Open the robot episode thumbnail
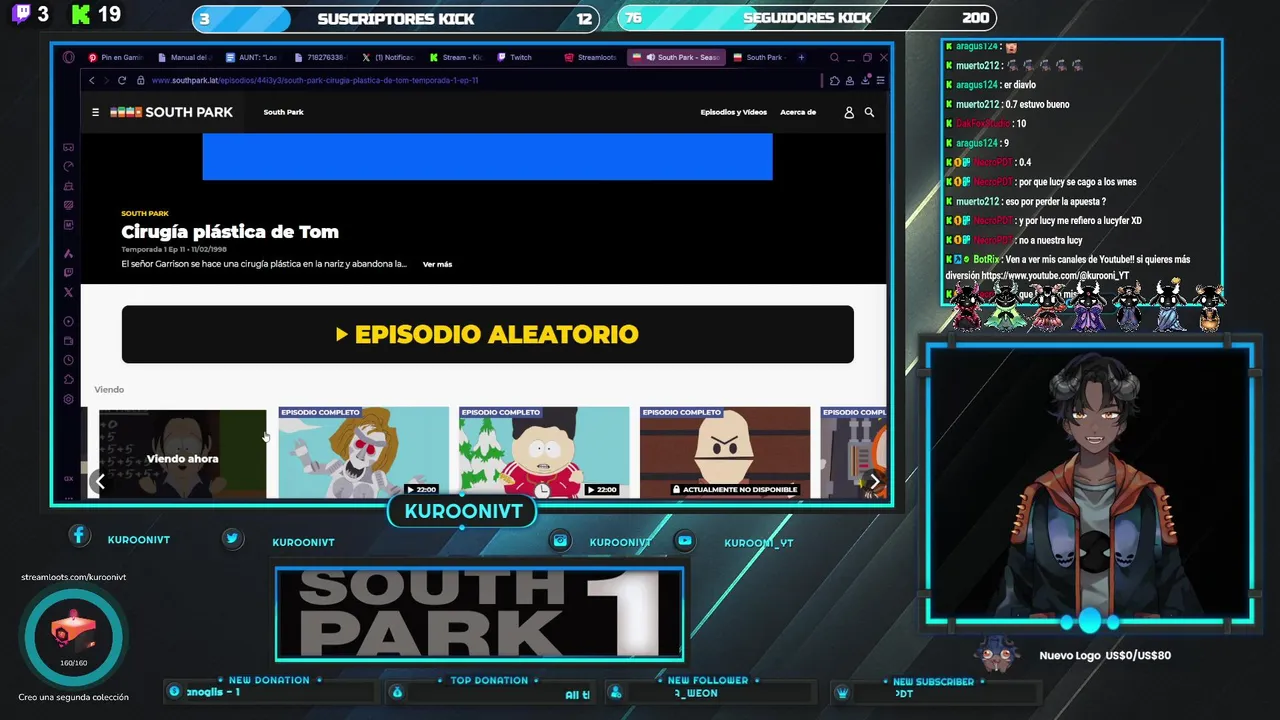The height and width of the screenshot is (720, 1280). (364, 452)
